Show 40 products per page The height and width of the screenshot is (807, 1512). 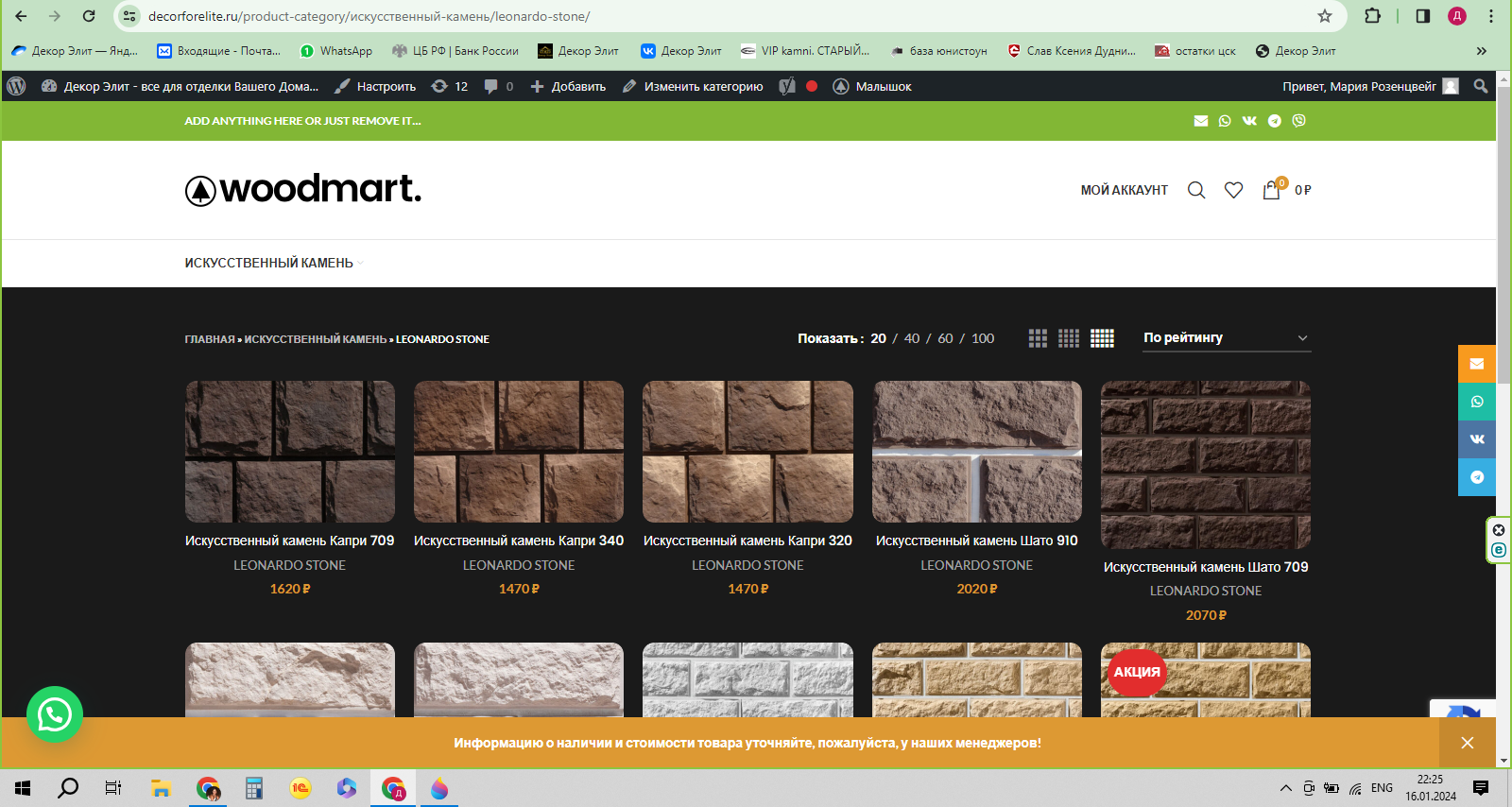point(912,338)
